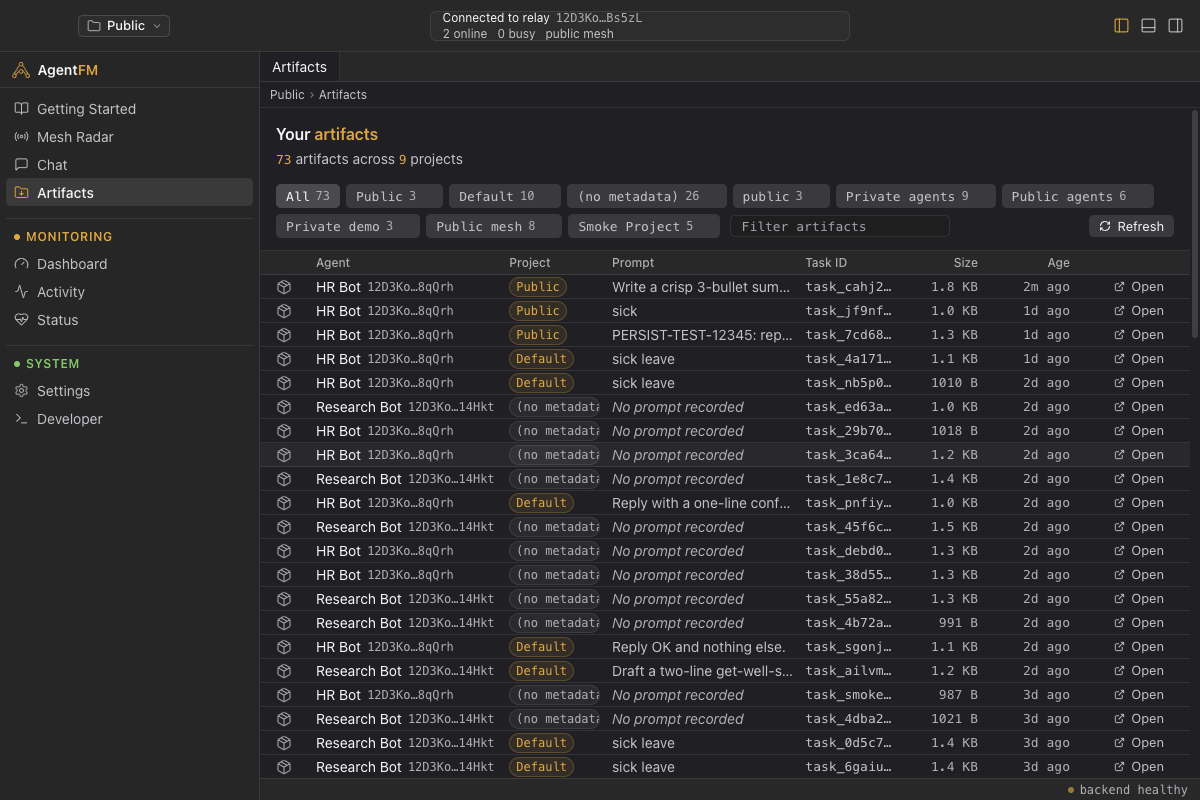The image size is (1200, 800).
Task: Open Getting Started in sidebar
Action: pos(129,109)
